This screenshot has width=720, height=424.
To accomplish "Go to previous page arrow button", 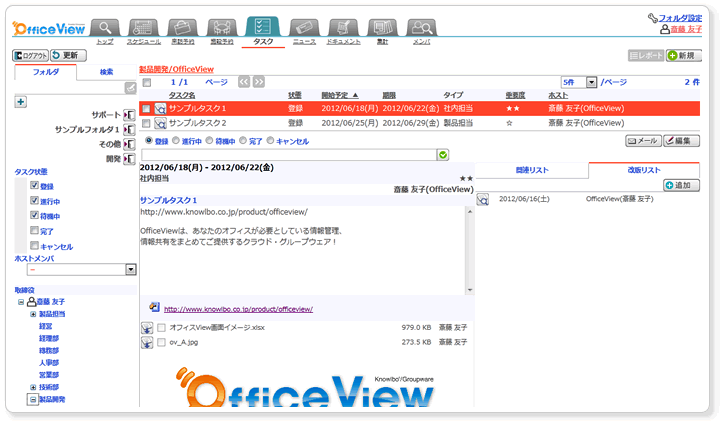I will tap(244, 82).
